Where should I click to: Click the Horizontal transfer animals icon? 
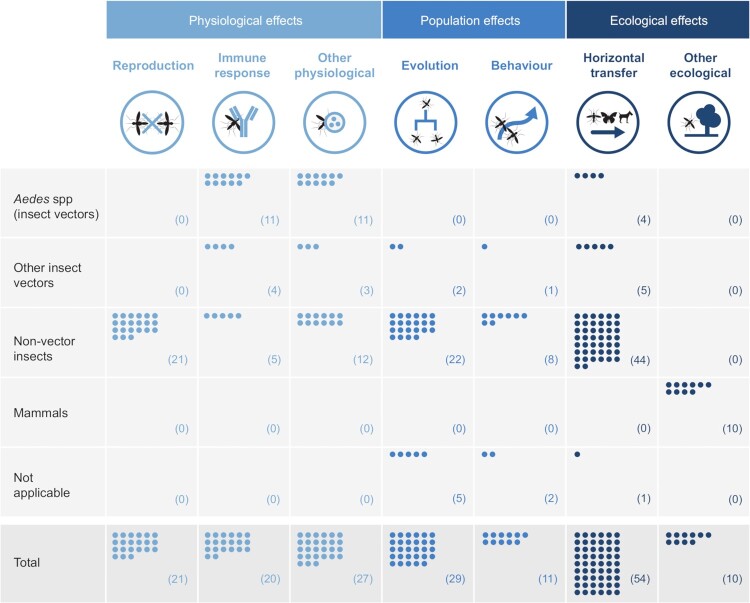pos(608,122)
